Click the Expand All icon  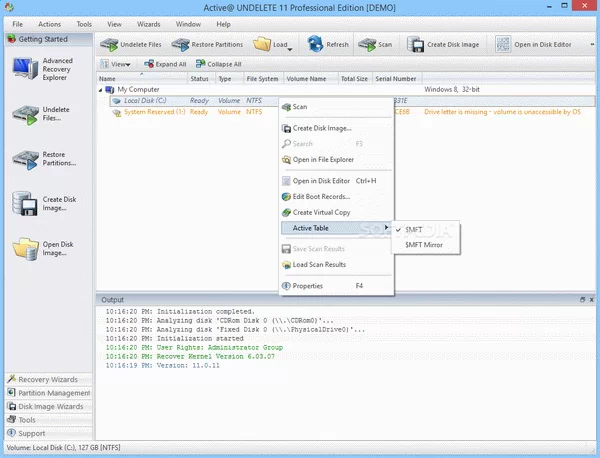coord(149,64)
